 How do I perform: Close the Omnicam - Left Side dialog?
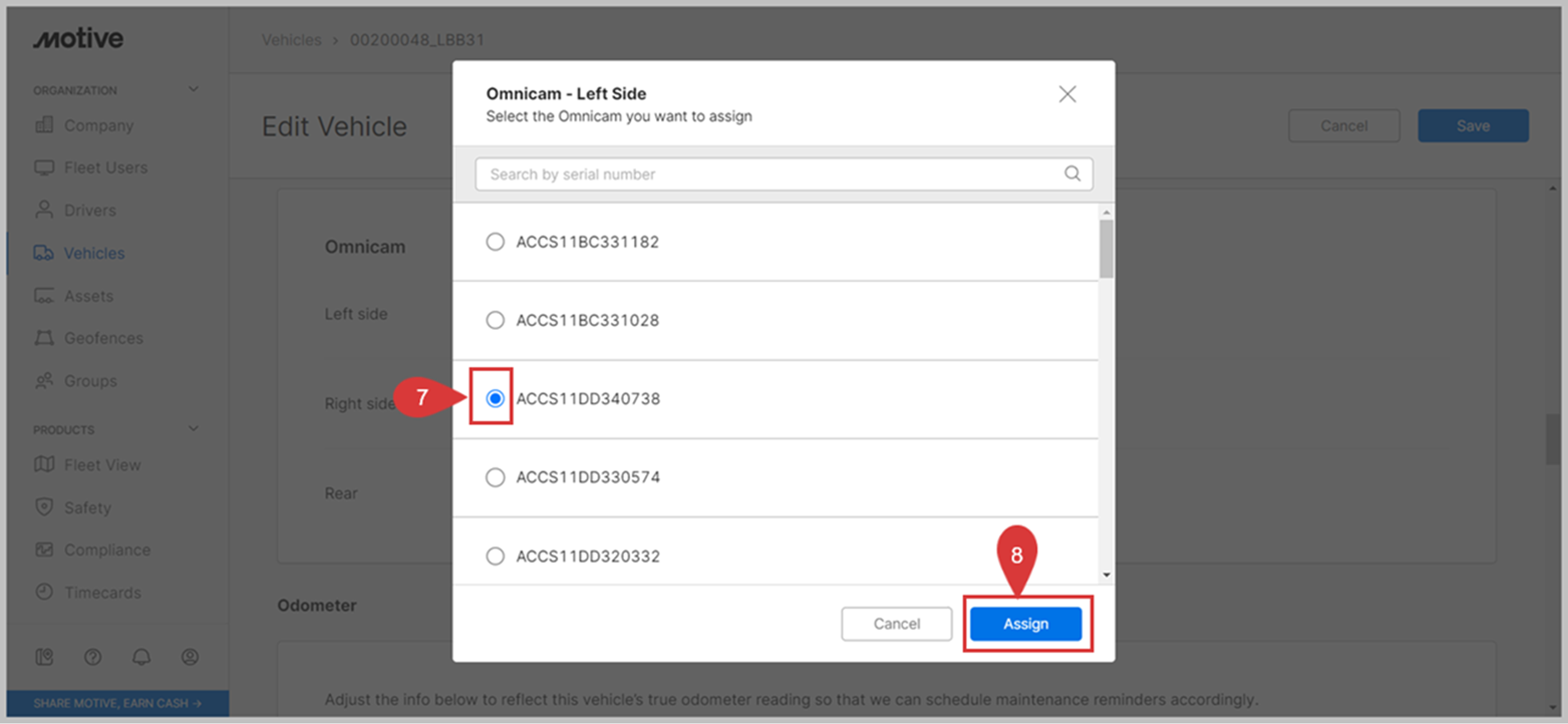(1067, 94)
